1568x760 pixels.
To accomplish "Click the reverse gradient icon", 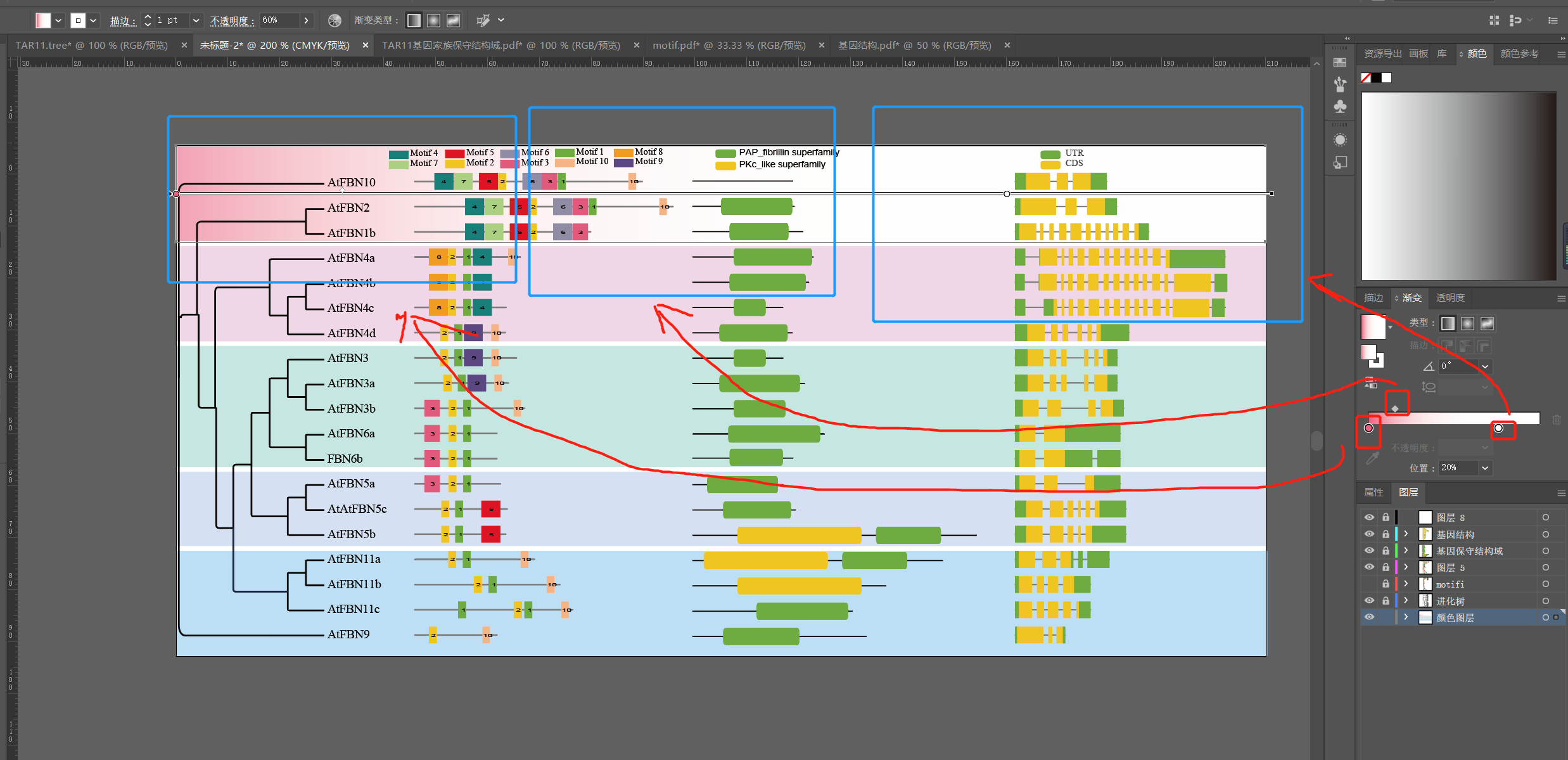I will (x=1370, y=383).
